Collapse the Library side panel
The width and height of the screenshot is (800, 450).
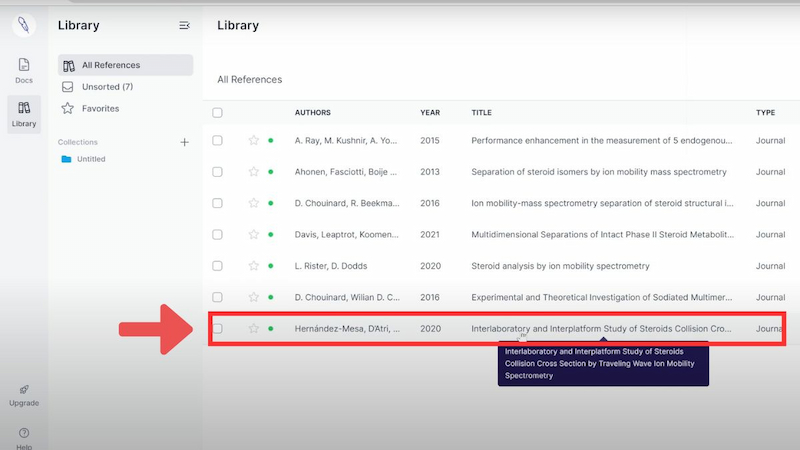point(184,25)
